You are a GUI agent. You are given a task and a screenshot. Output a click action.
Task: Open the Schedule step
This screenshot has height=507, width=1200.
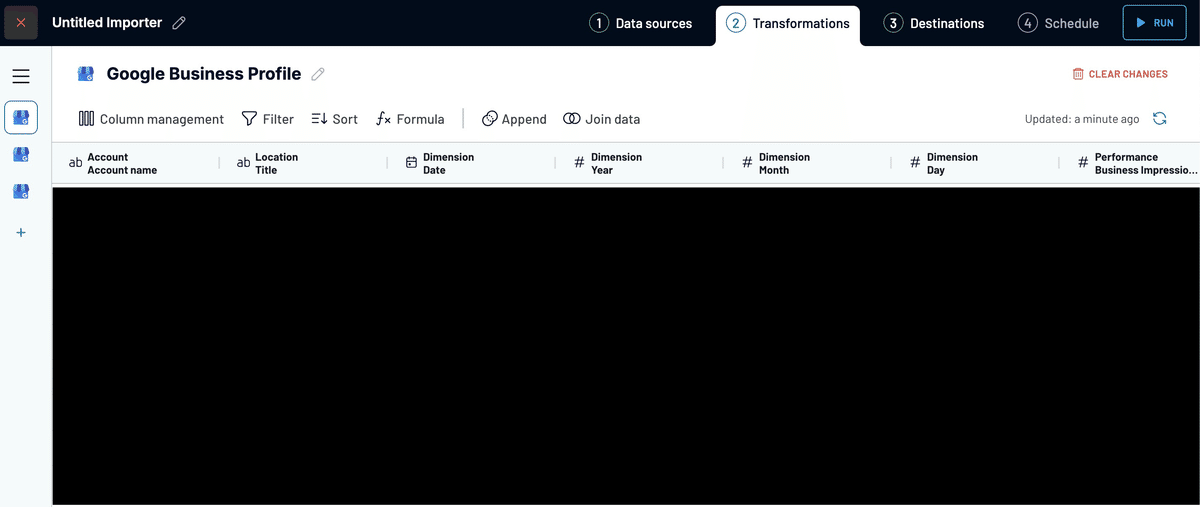pos(1058,23)
